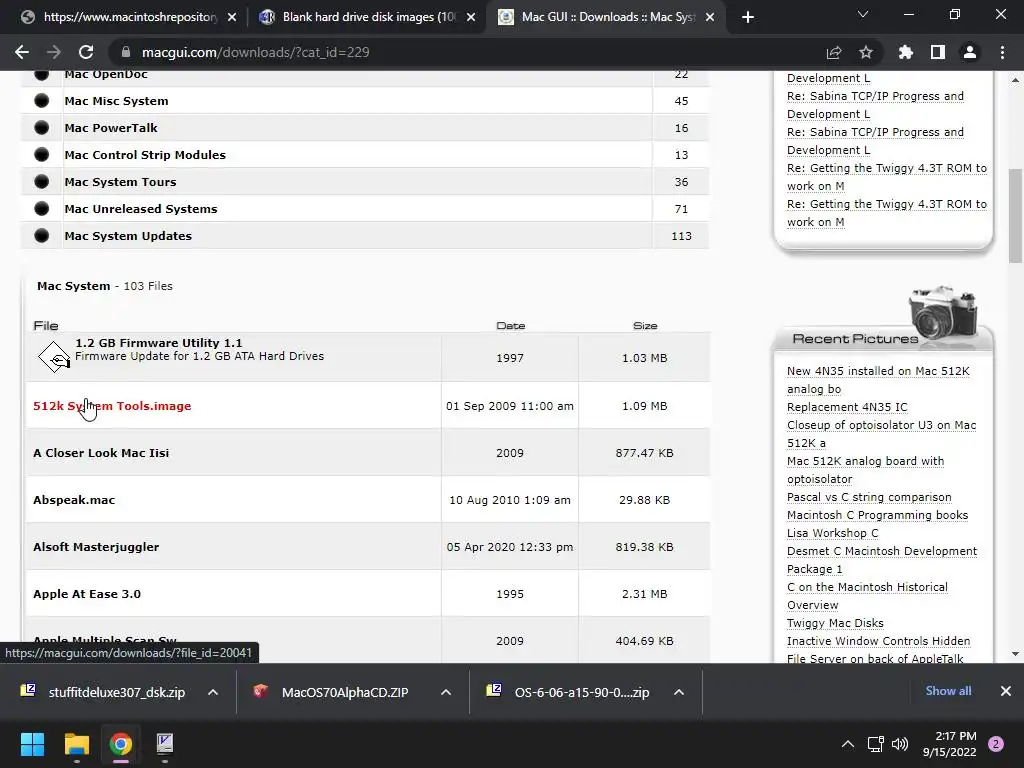Screen dimensions: 1024x768
Task: Open Replacement 4N35 IC picture link
Action: click(847, 407)
